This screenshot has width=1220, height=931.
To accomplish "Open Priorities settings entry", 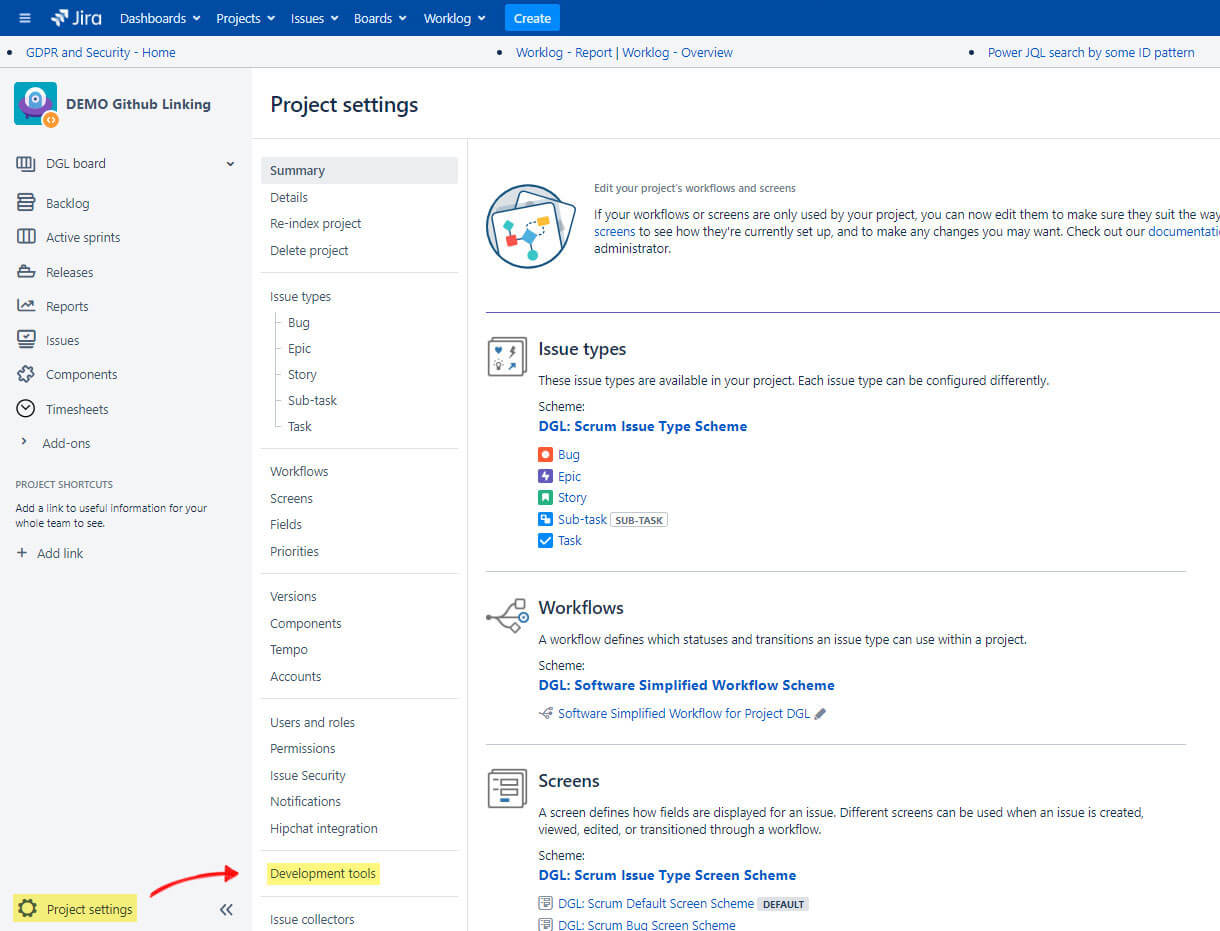I will (x=294, y=551).
